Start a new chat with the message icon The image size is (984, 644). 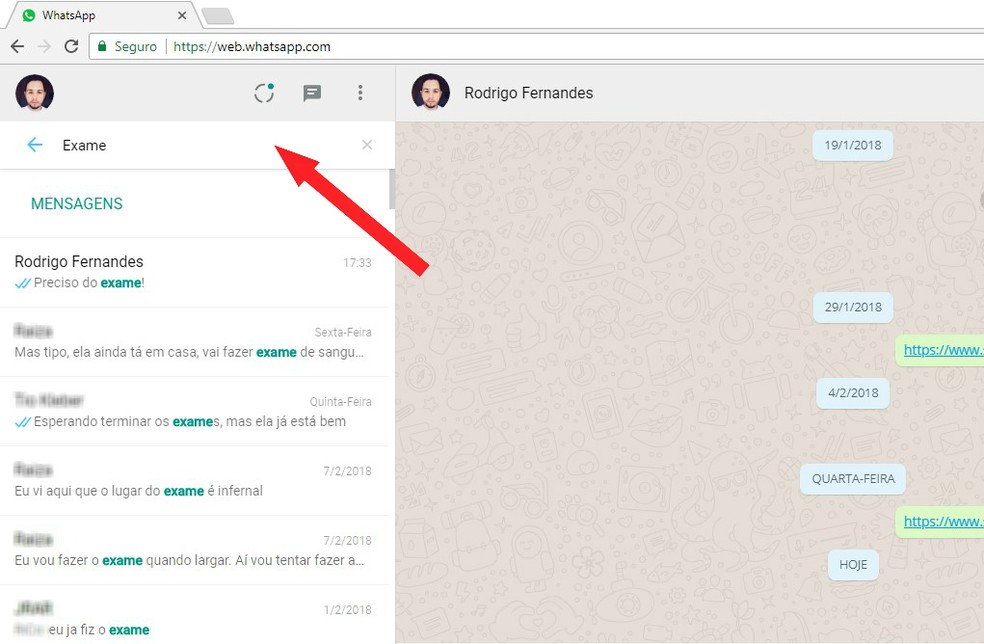pyautogui.click(x=312, y=93)
